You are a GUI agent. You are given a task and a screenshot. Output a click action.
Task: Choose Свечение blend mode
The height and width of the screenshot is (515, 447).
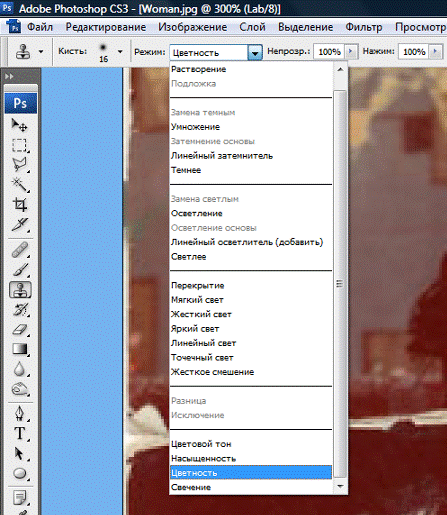(251, 487)
